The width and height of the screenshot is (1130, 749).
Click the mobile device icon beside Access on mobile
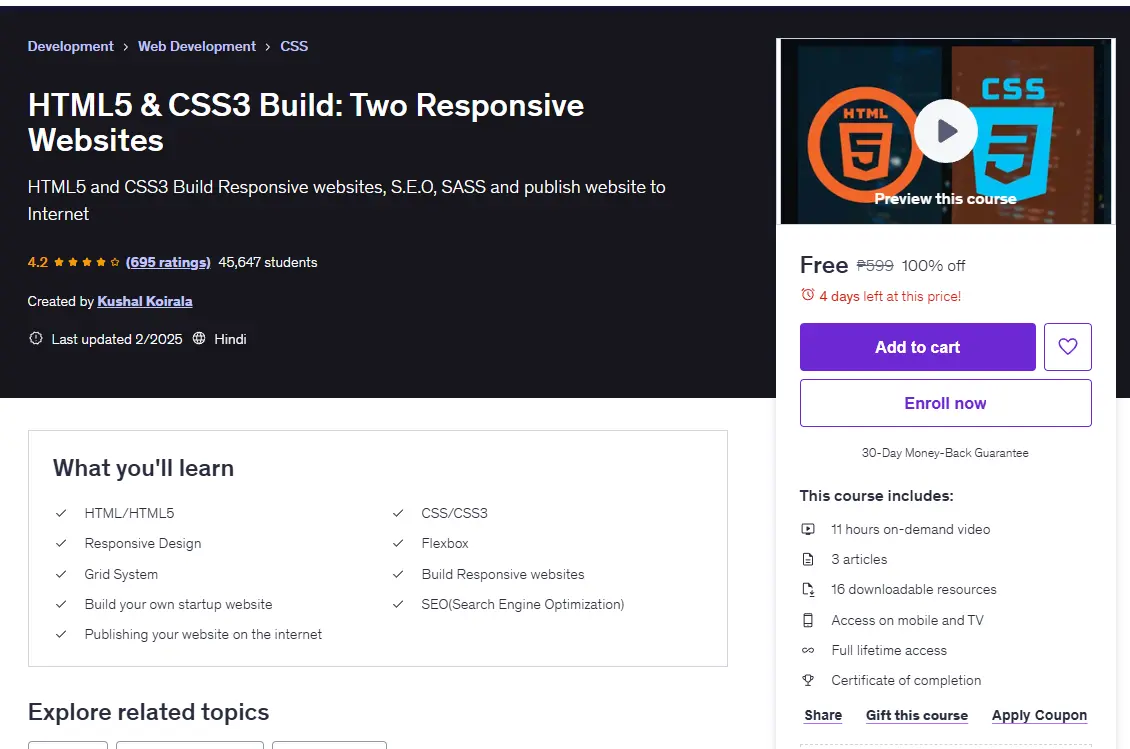808,620
